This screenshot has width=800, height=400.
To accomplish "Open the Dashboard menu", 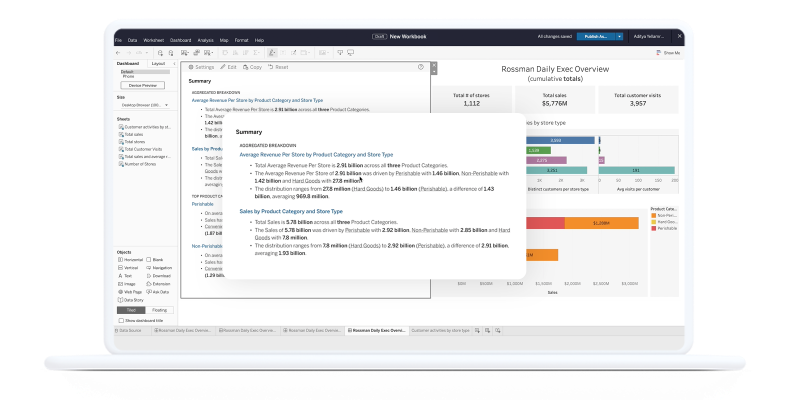I will [x=181, y=40].
